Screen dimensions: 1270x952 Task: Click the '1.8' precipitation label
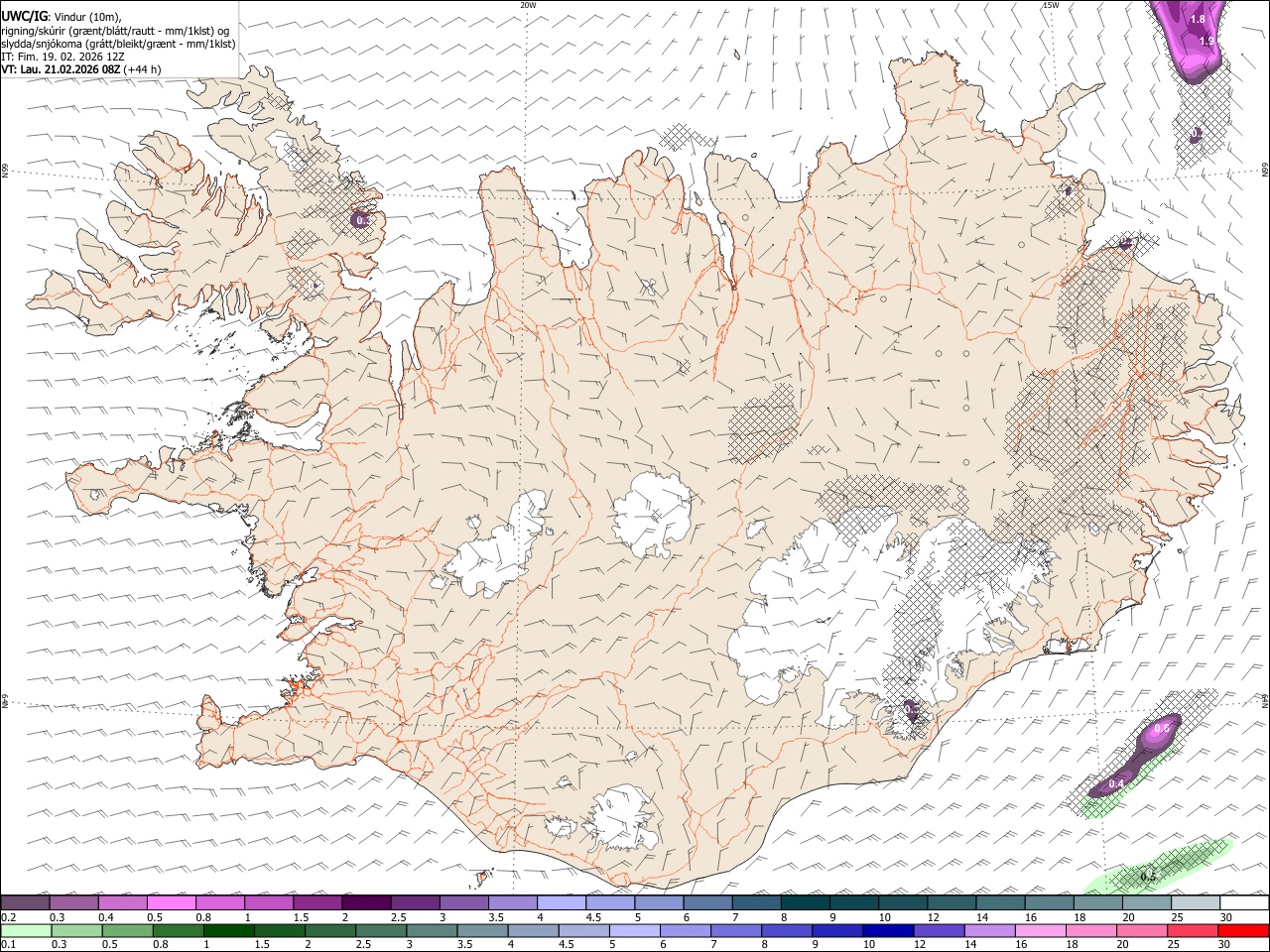point(1198,19)
